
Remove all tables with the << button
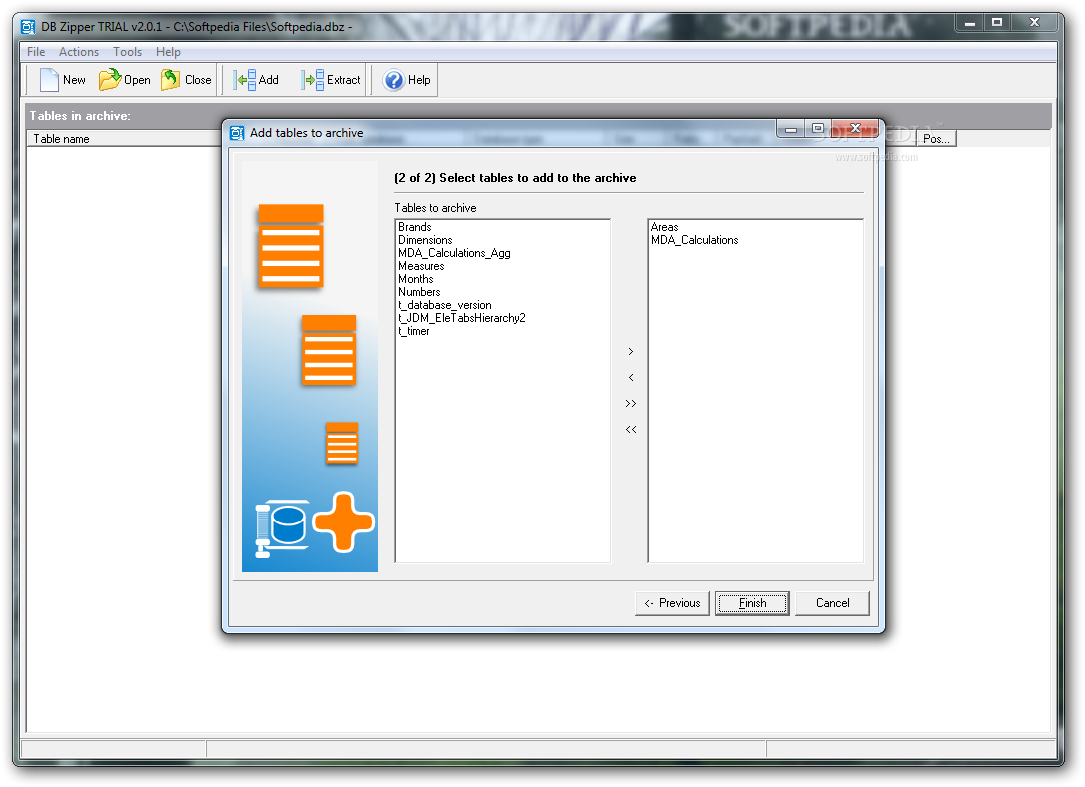pos(630,429)
